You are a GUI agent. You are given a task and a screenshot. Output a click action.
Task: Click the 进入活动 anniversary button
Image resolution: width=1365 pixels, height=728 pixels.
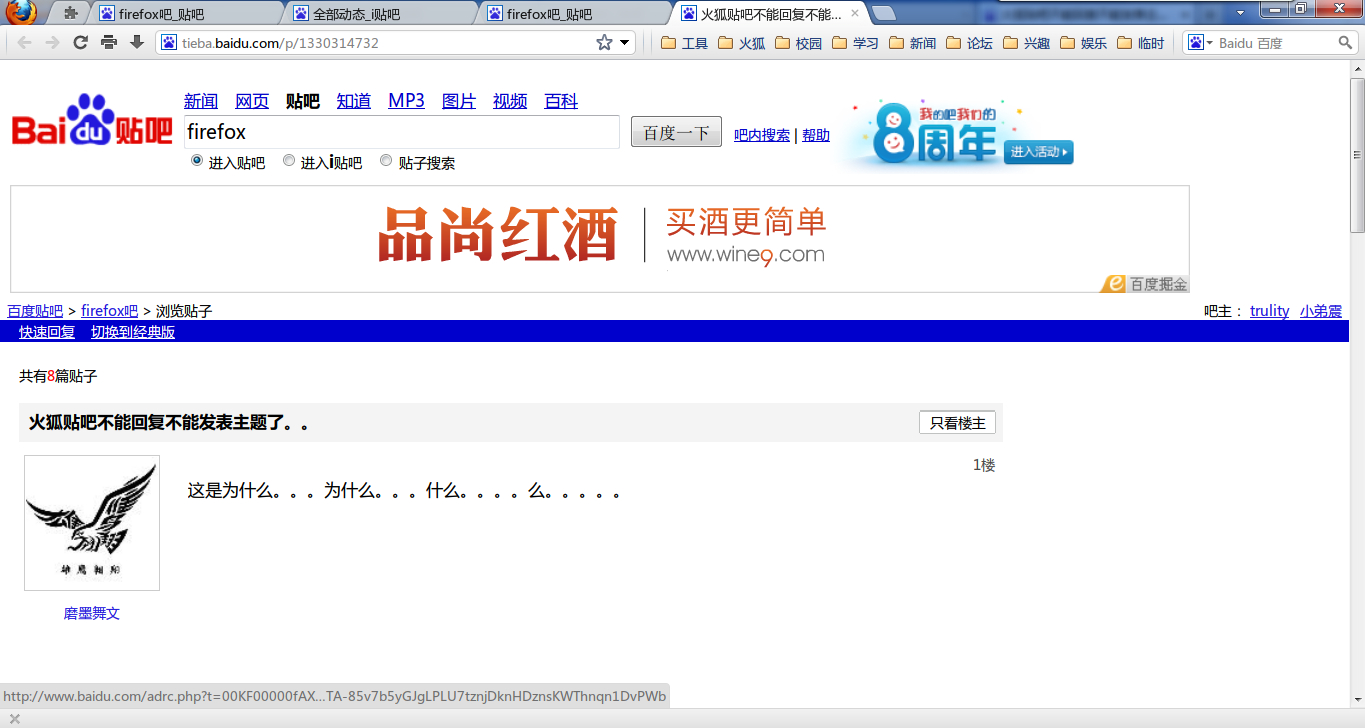click(x=1038, y=152)
